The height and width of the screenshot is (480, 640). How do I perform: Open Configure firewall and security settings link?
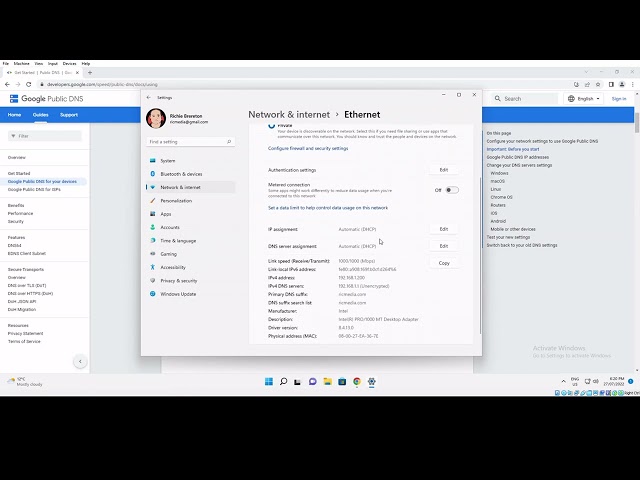tap(308, 149)
